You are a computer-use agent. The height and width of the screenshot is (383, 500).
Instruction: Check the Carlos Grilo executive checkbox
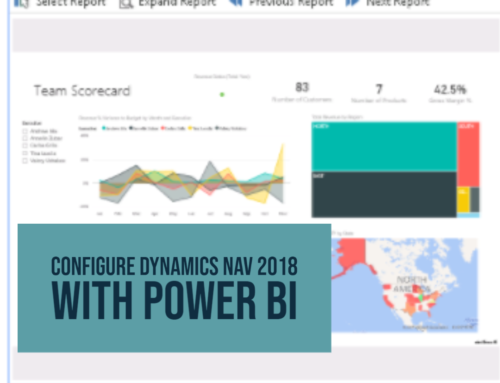tap(25, 145)
